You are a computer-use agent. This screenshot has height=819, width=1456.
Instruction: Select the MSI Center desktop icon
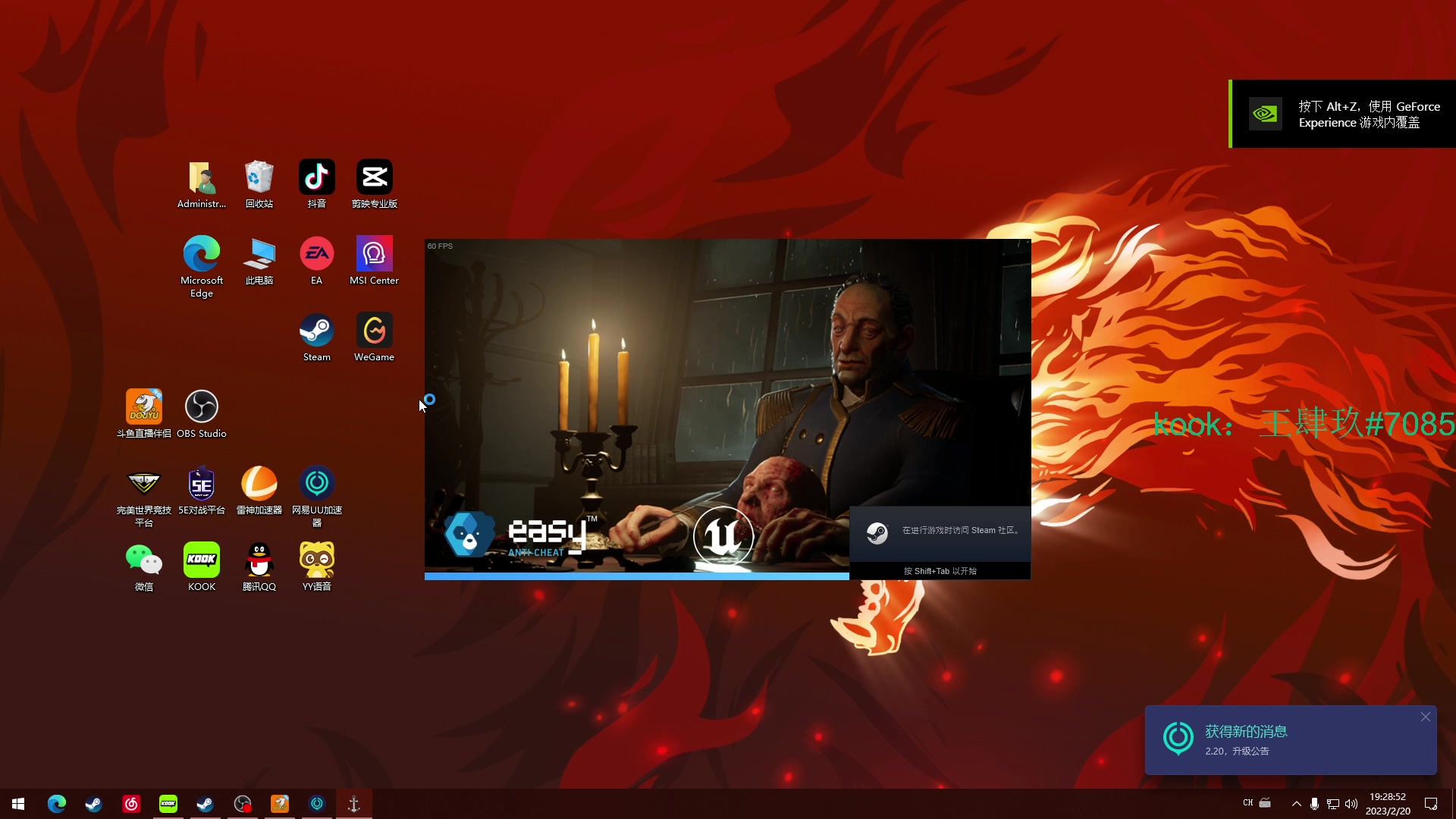pyautogui.click(x=375, y=260)
